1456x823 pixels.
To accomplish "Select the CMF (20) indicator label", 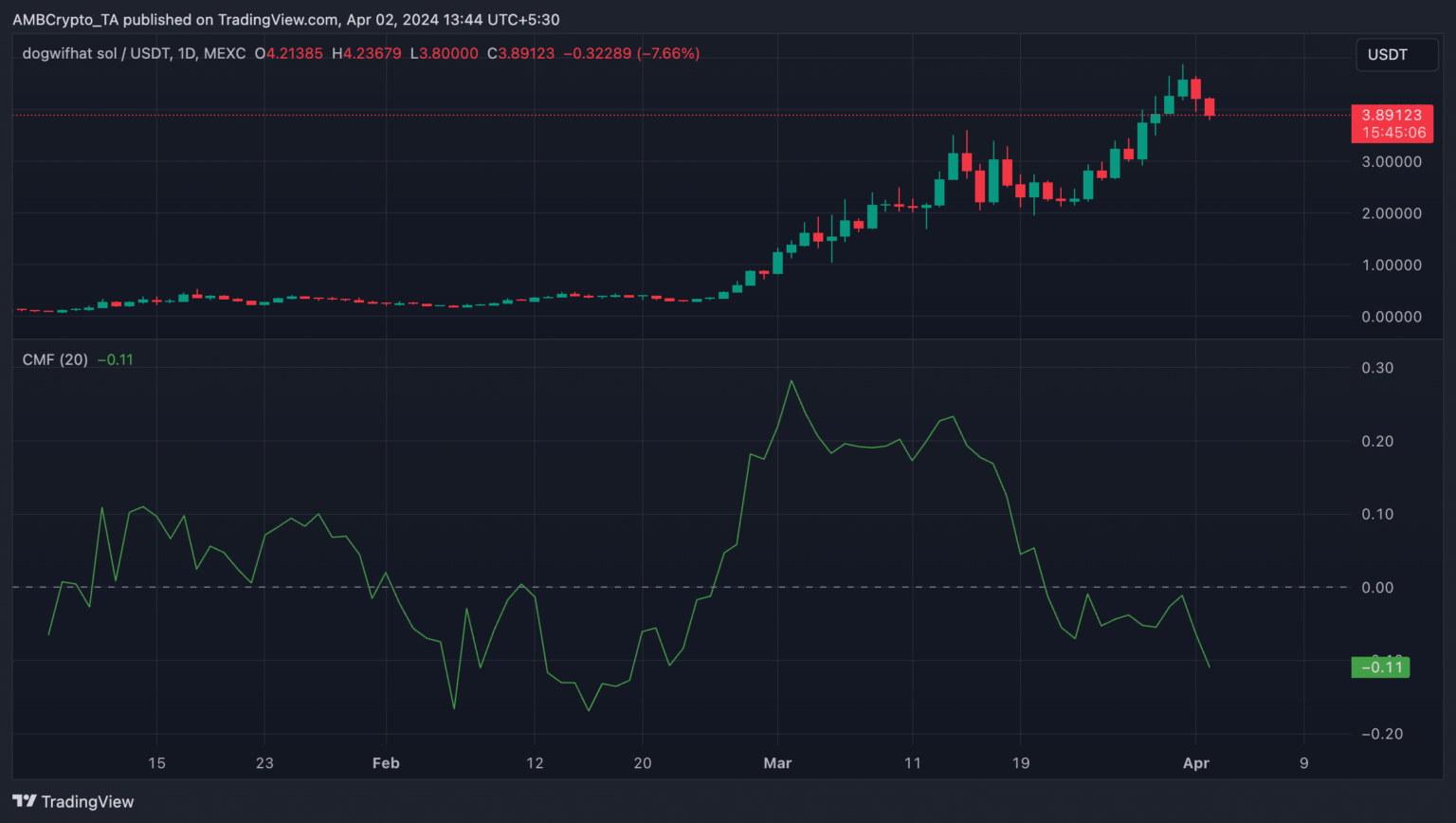I will [x=55, y=359].
